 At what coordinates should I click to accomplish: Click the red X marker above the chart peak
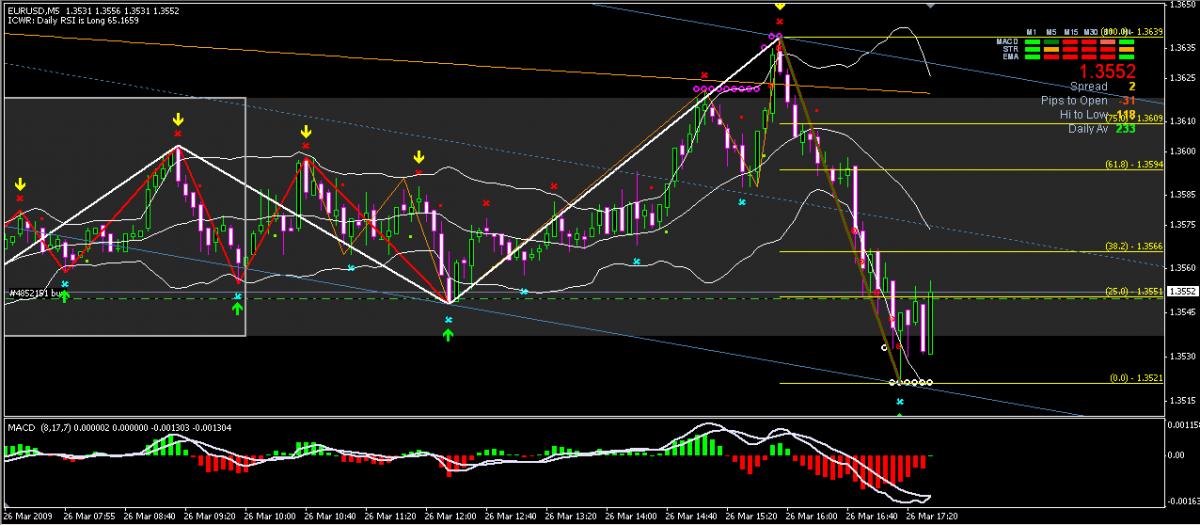coord(780,21)
